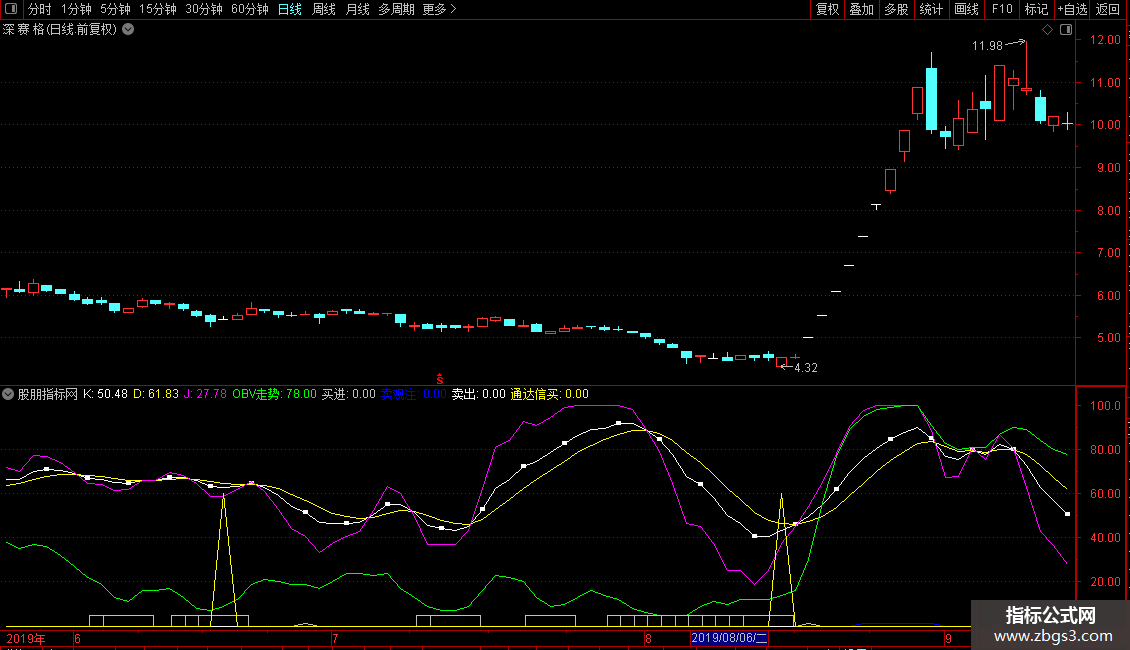Click the 买进: 0.00 label

pyautogui.click(x=349, y=394)
